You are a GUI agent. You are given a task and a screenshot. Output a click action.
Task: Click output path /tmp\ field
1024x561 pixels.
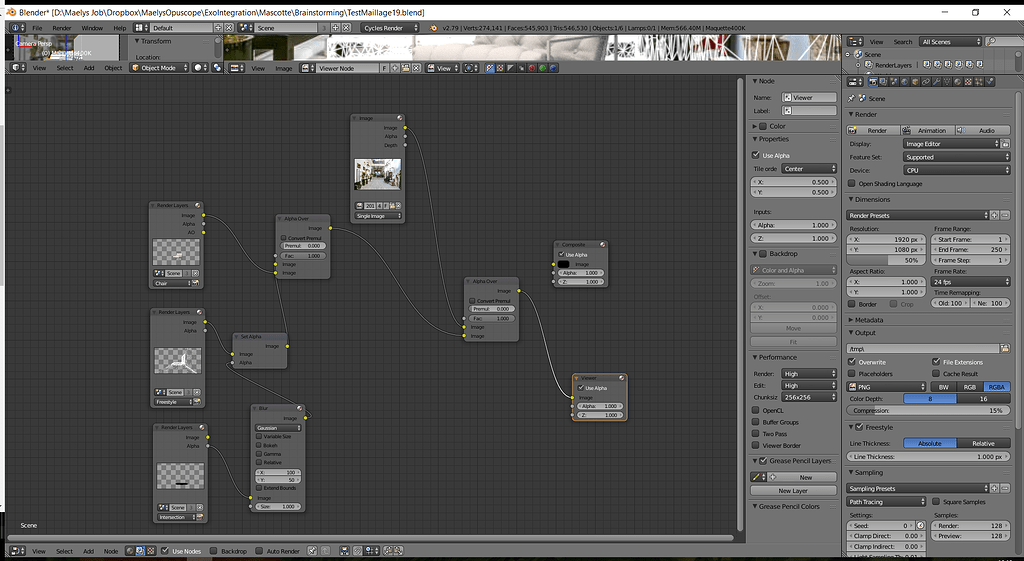click(x=922, y=349)
